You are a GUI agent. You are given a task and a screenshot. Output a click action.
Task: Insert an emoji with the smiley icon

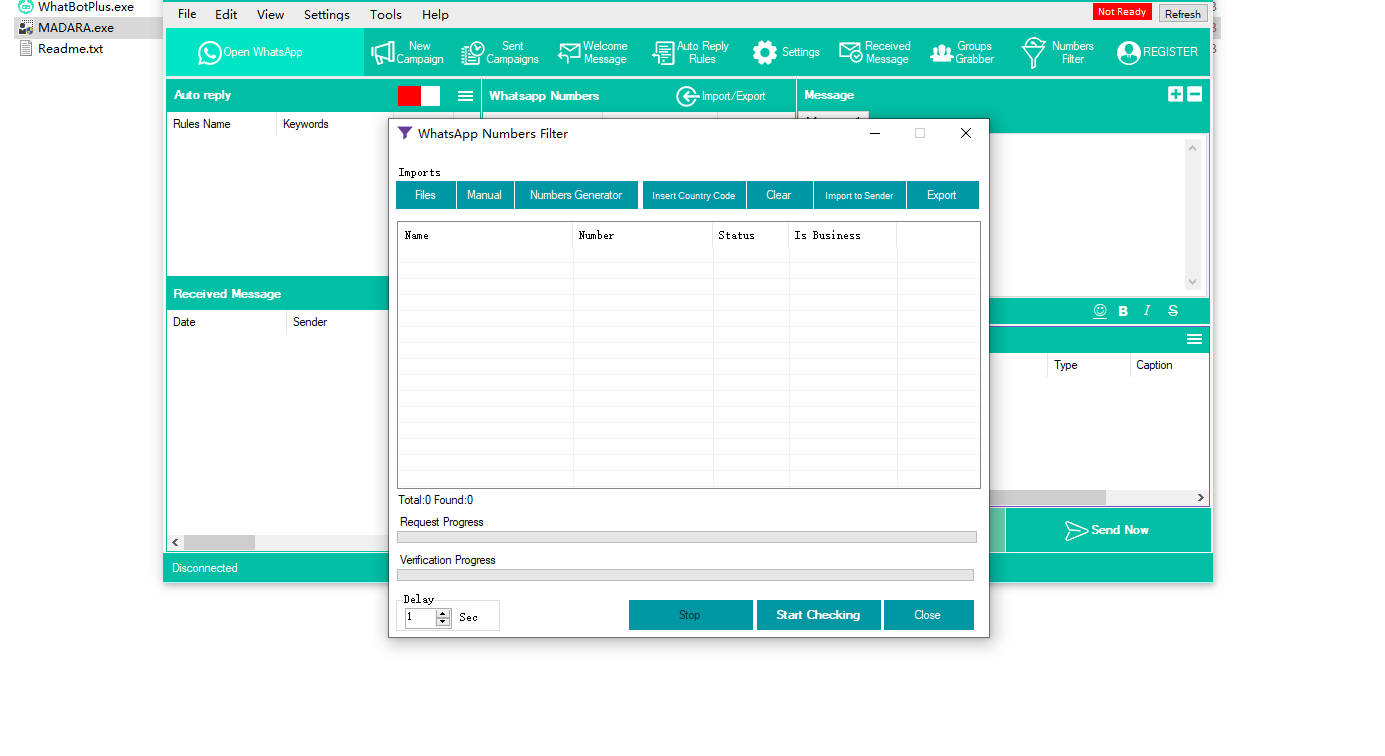[1100, 311]
